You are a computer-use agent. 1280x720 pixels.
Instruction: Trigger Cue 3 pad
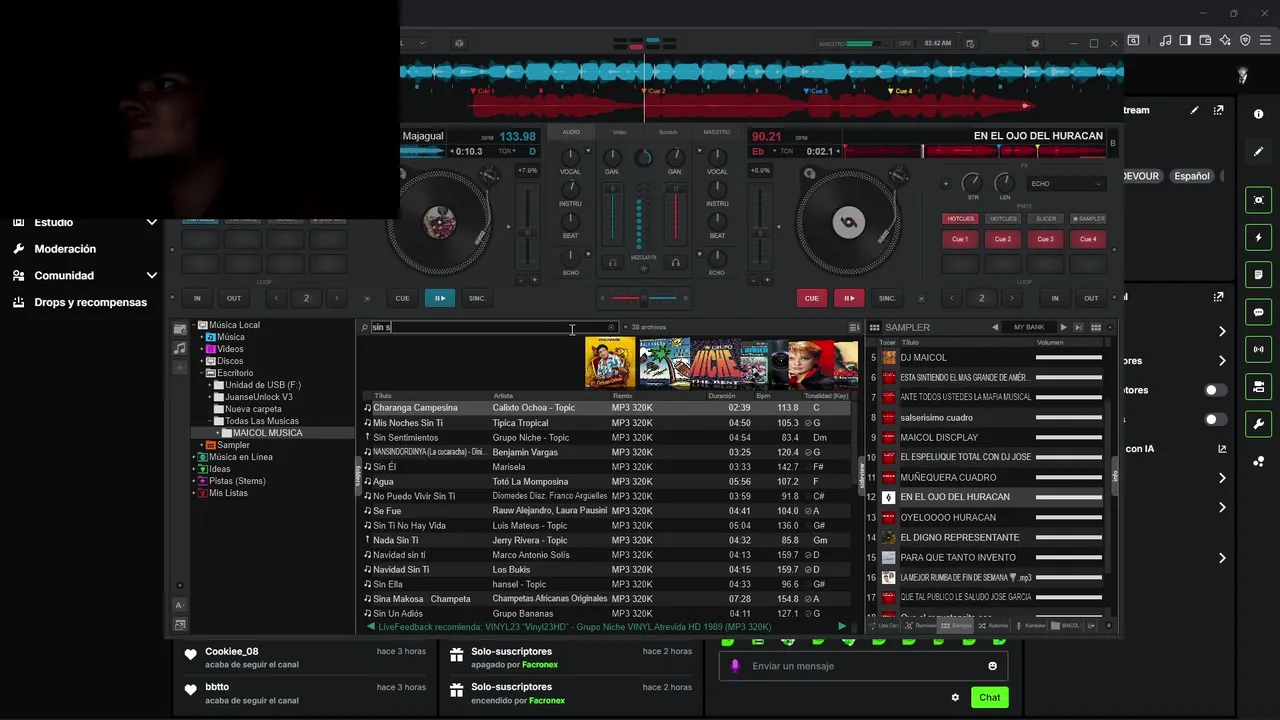coord(1045,239)
